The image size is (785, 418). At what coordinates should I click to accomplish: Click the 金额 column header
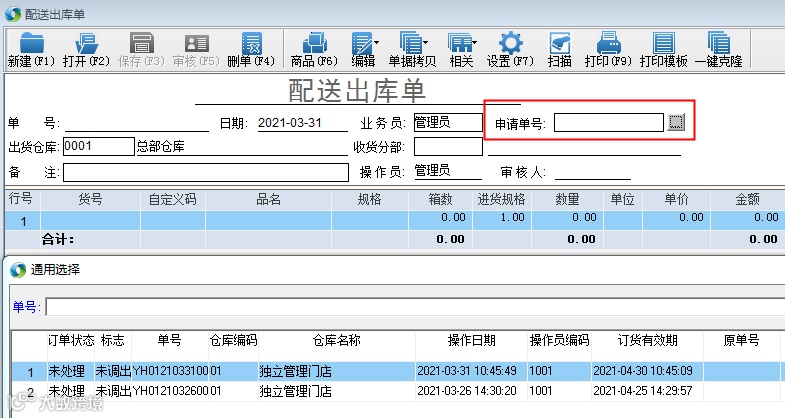[747, 199]
